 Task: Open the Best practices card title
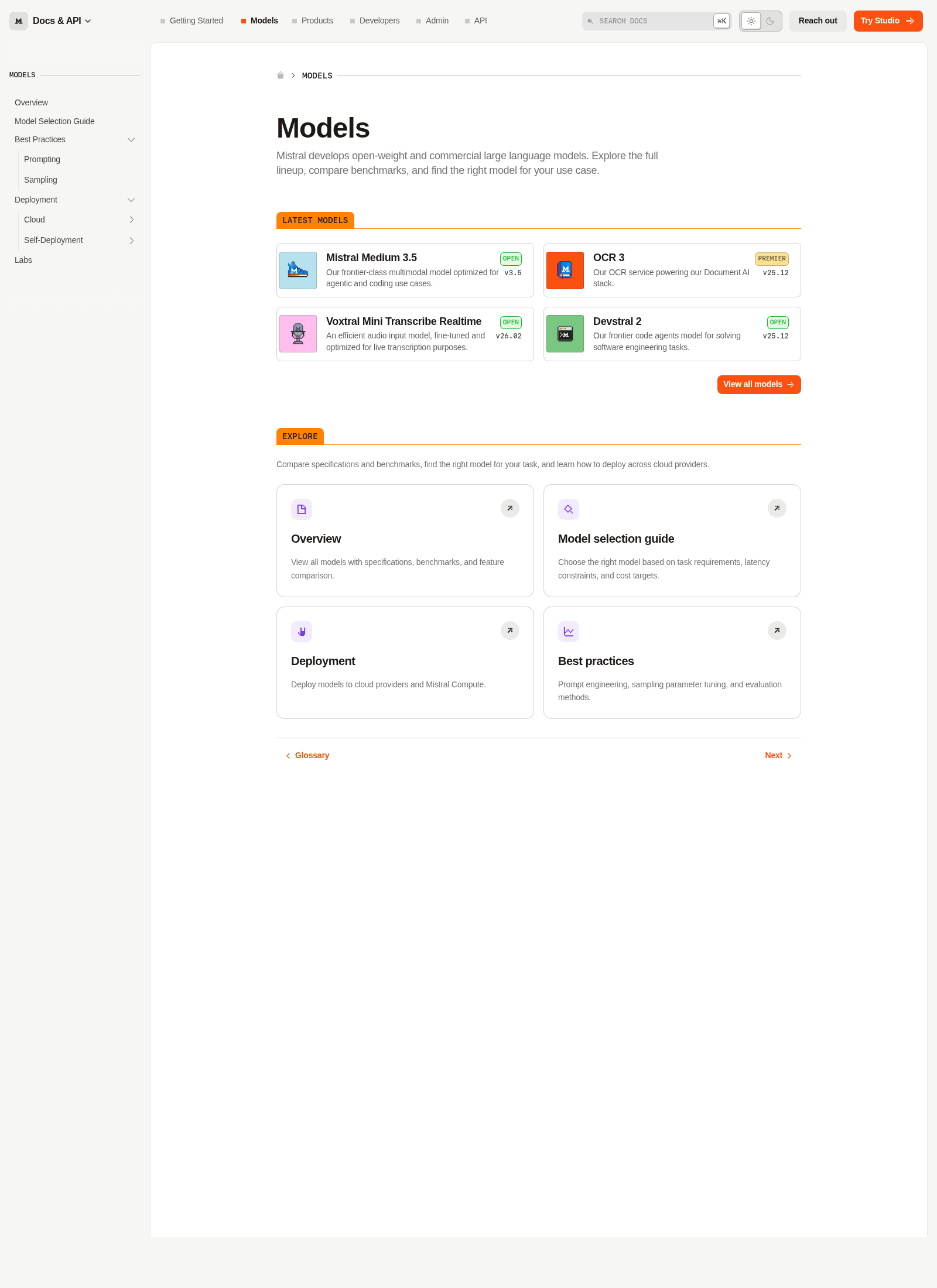[x=596, y=661]
